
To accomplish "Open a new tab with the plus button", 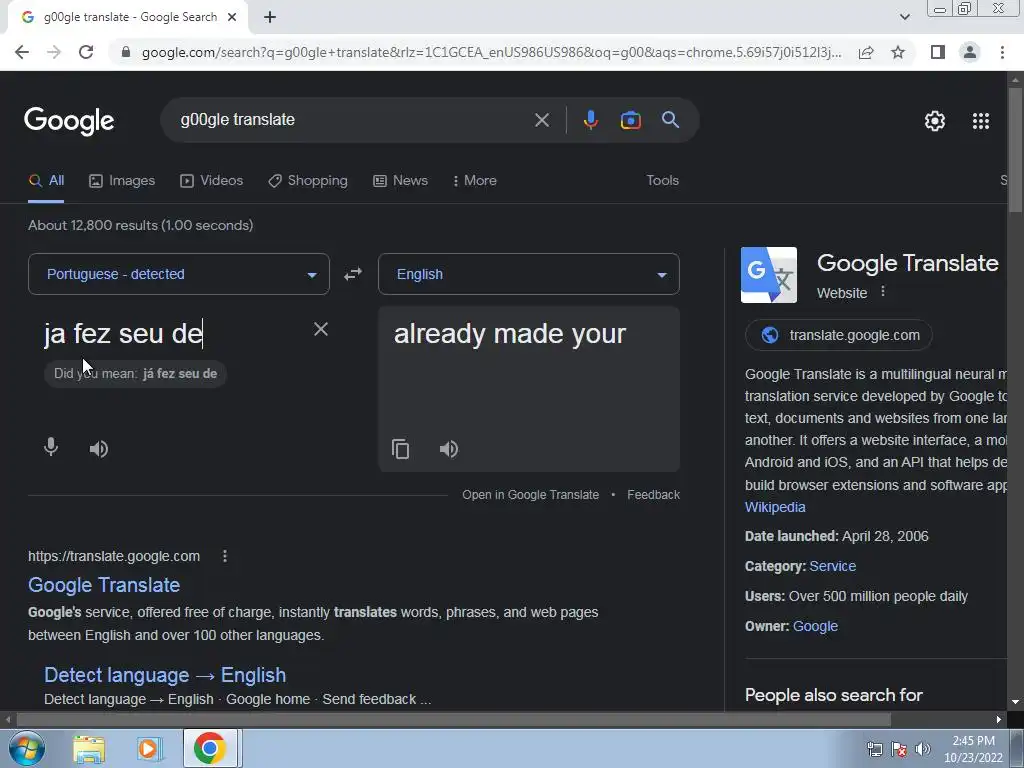I will click(x=270, y=18).
